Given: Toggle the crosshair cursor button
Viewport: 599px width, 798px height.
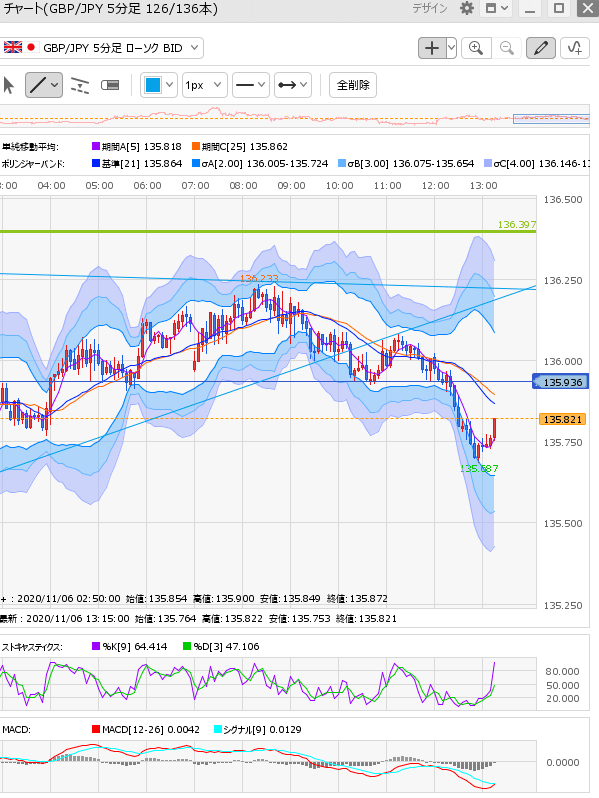Looking at the screenshot, I should click(x=432, y=48).
